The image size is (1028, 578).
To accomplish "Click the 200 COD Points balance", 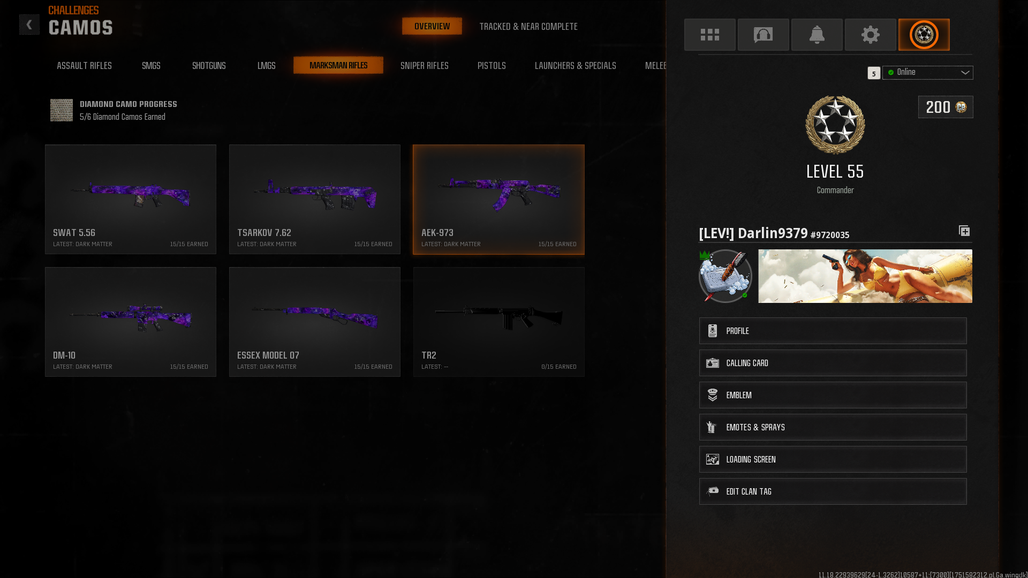I will 945,107.
